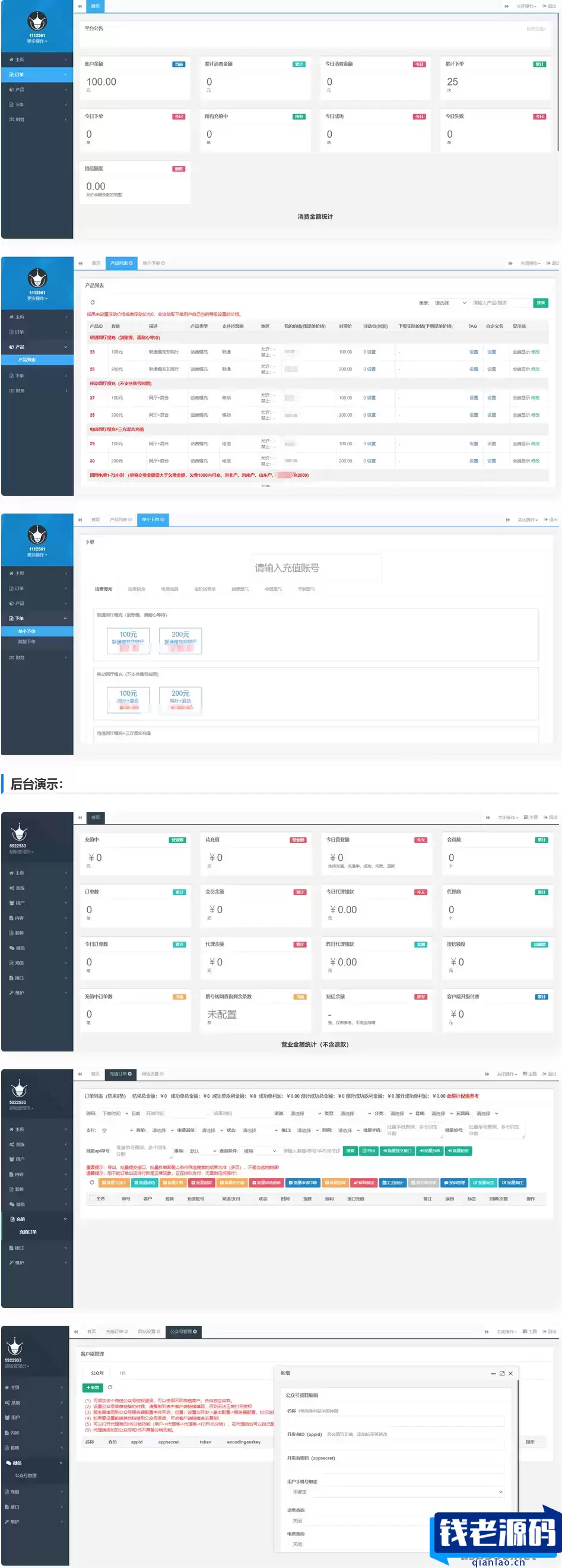Click the refresh icon left of 批量充值中
562x1568 pixels.
92,1182
